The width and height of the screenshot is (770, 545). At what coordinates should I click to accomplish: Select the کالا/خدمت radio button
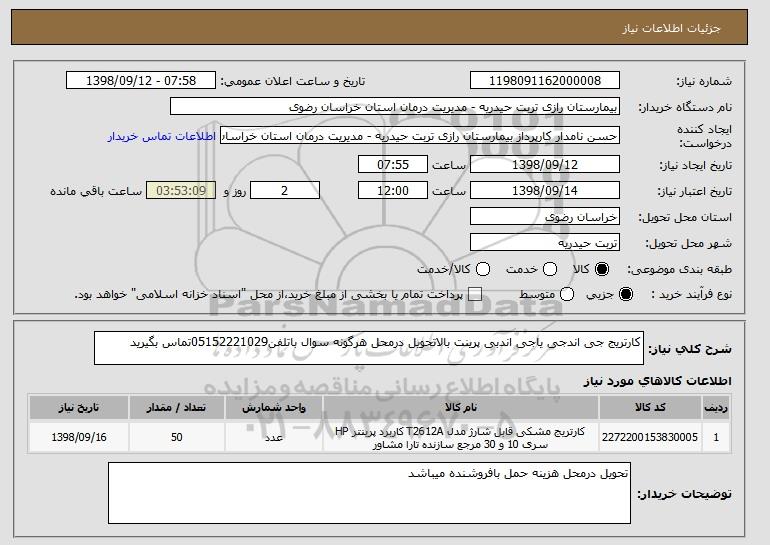tap(483, 269)
